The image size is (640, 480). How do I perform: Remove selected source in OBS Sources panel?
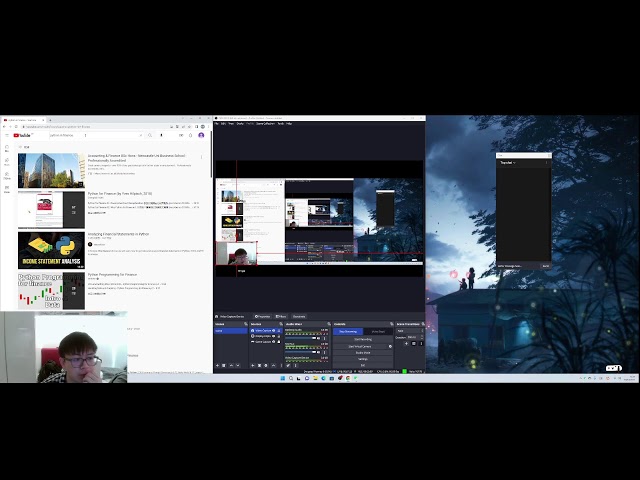coord(259,365)
